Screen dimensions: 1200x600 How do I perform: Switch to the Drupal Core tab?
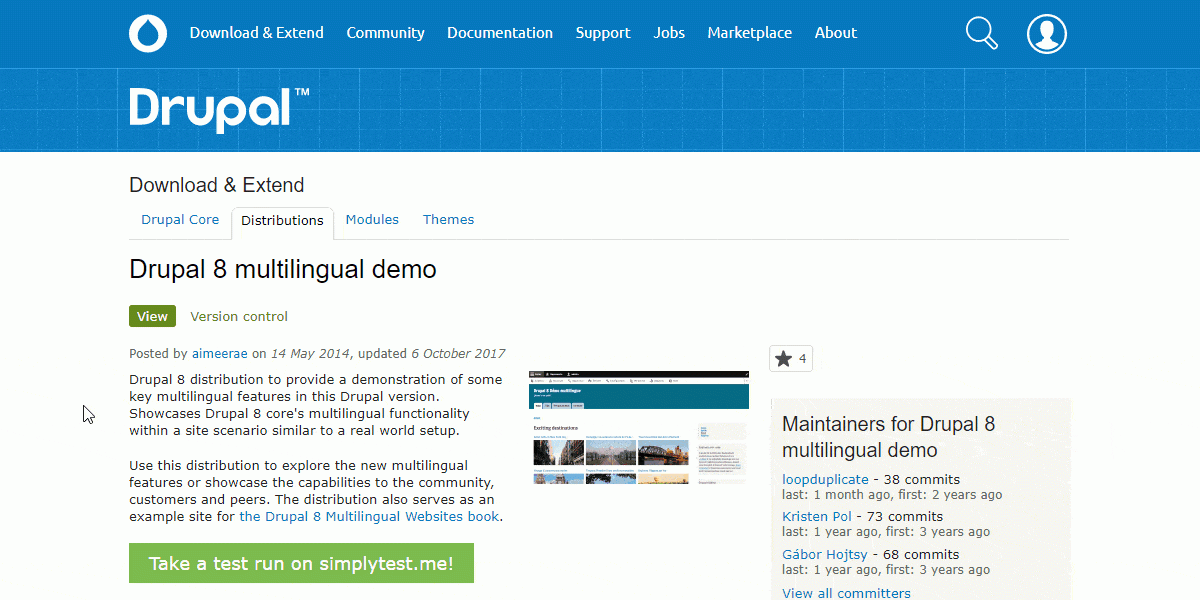[180, 220]
